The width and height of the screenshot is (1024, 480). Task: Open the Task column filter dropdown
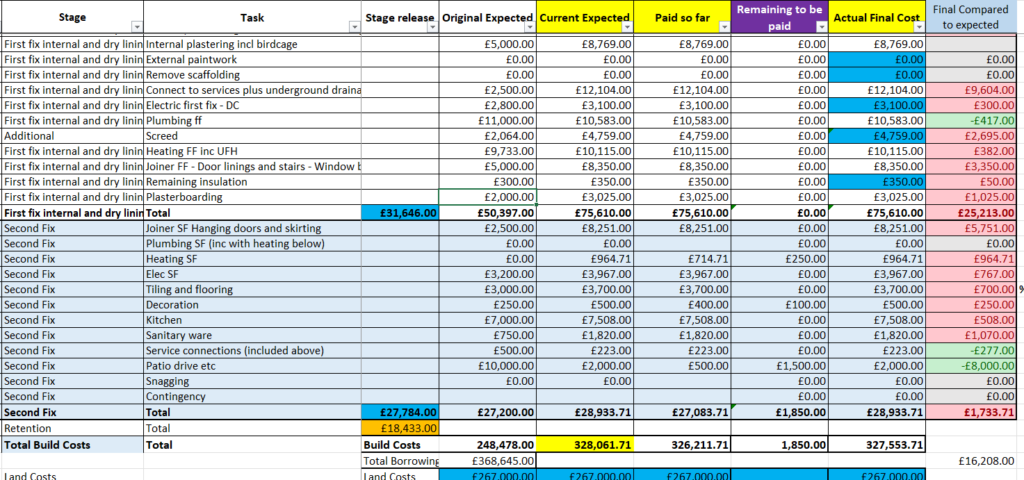pos(355,28)
